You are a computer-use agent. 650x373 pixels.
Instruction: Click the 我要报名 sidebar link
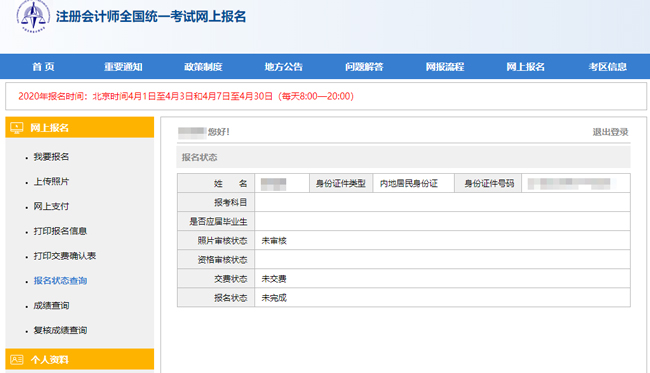51,157
